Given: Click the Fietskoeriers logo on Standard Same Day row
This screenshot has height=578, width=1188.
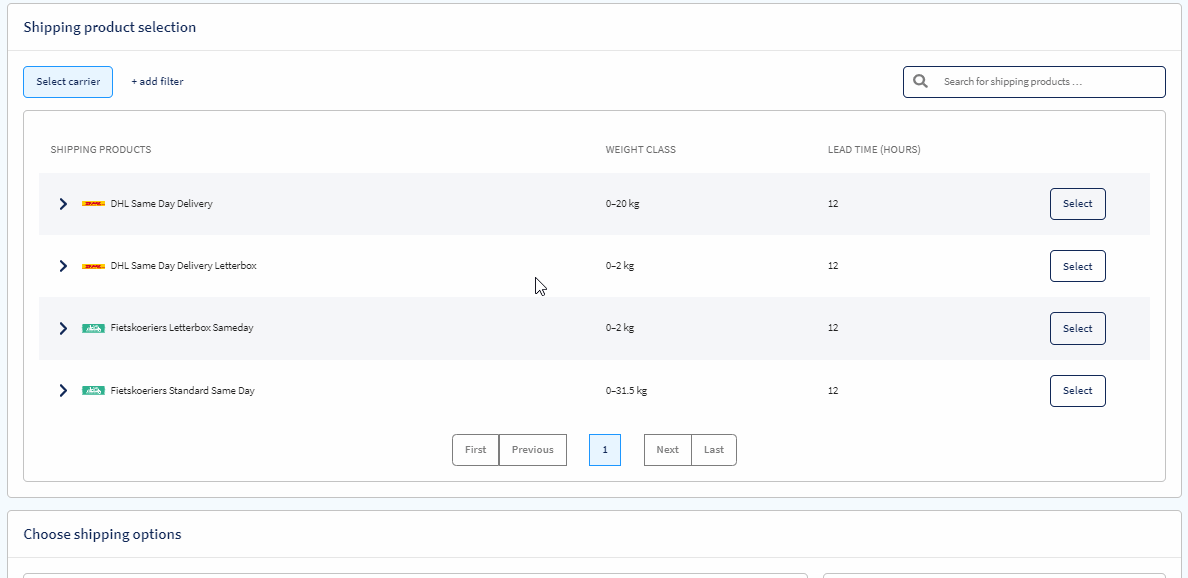Looking at the screenshot, I should (92, 390).
